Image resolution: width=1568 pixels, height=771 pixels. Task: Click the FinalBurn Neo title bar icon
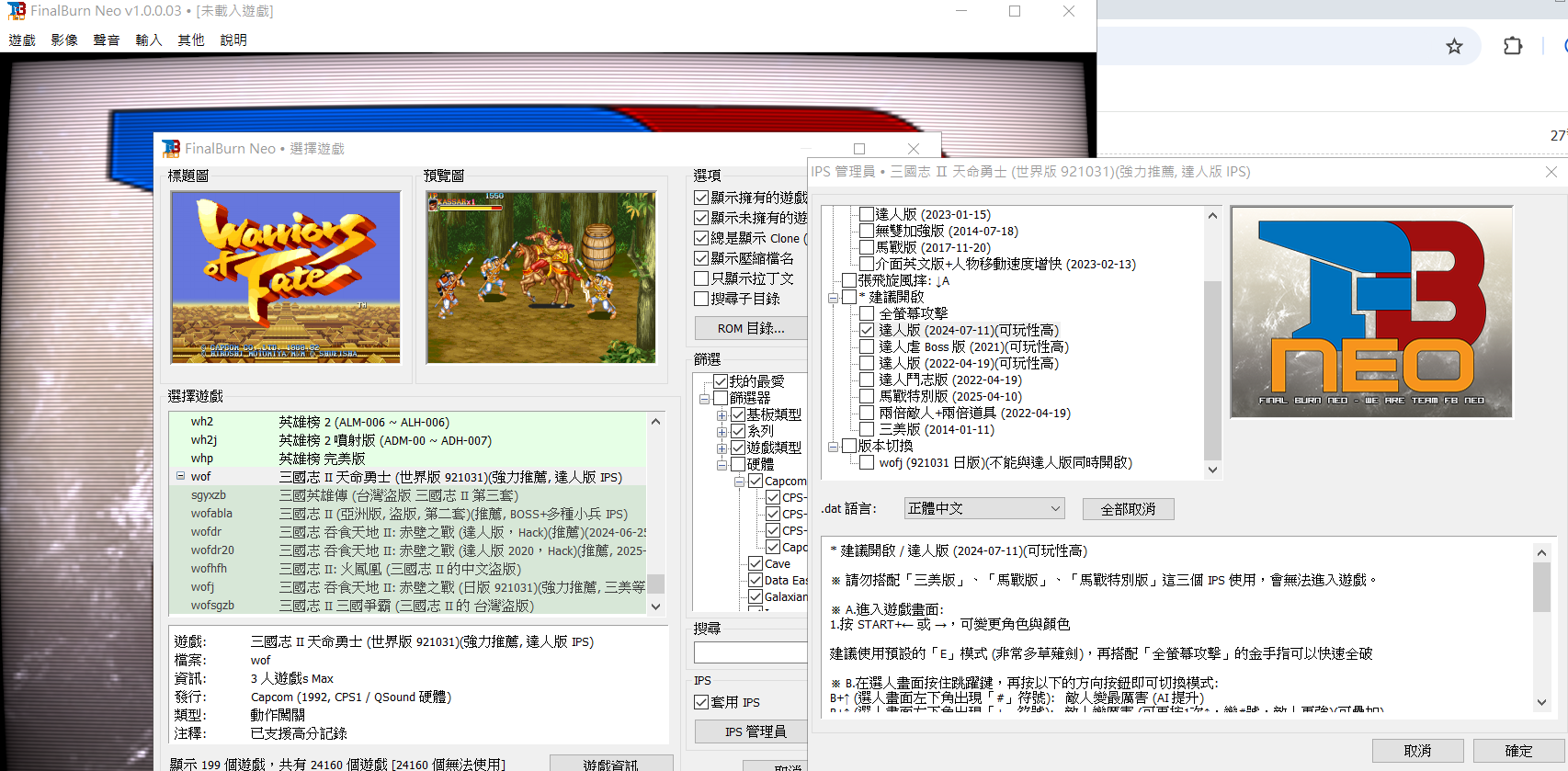click(17, 11)
